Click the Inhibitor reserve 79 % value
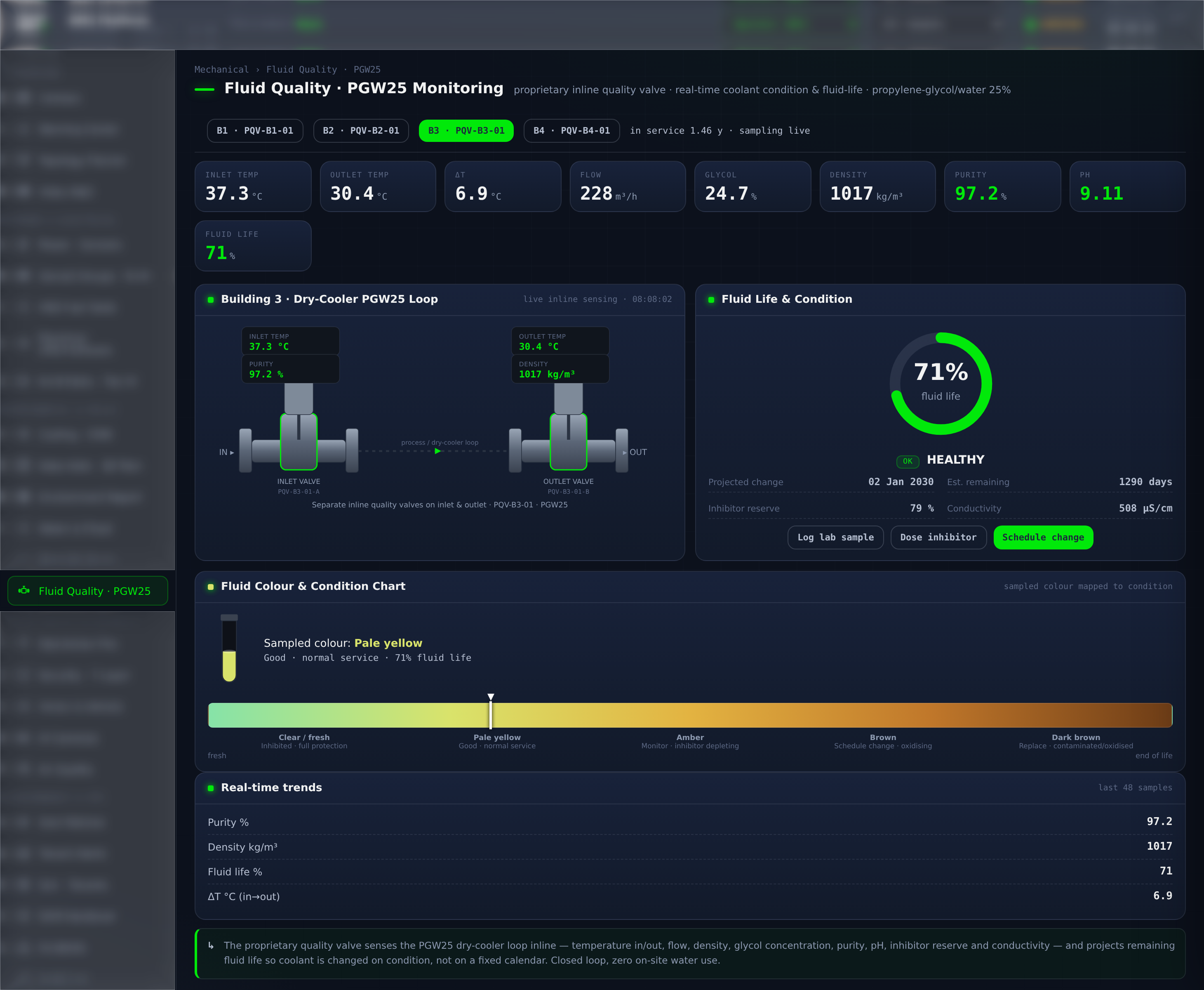Viewport: 1204px width, 990px height. [922, 508]
